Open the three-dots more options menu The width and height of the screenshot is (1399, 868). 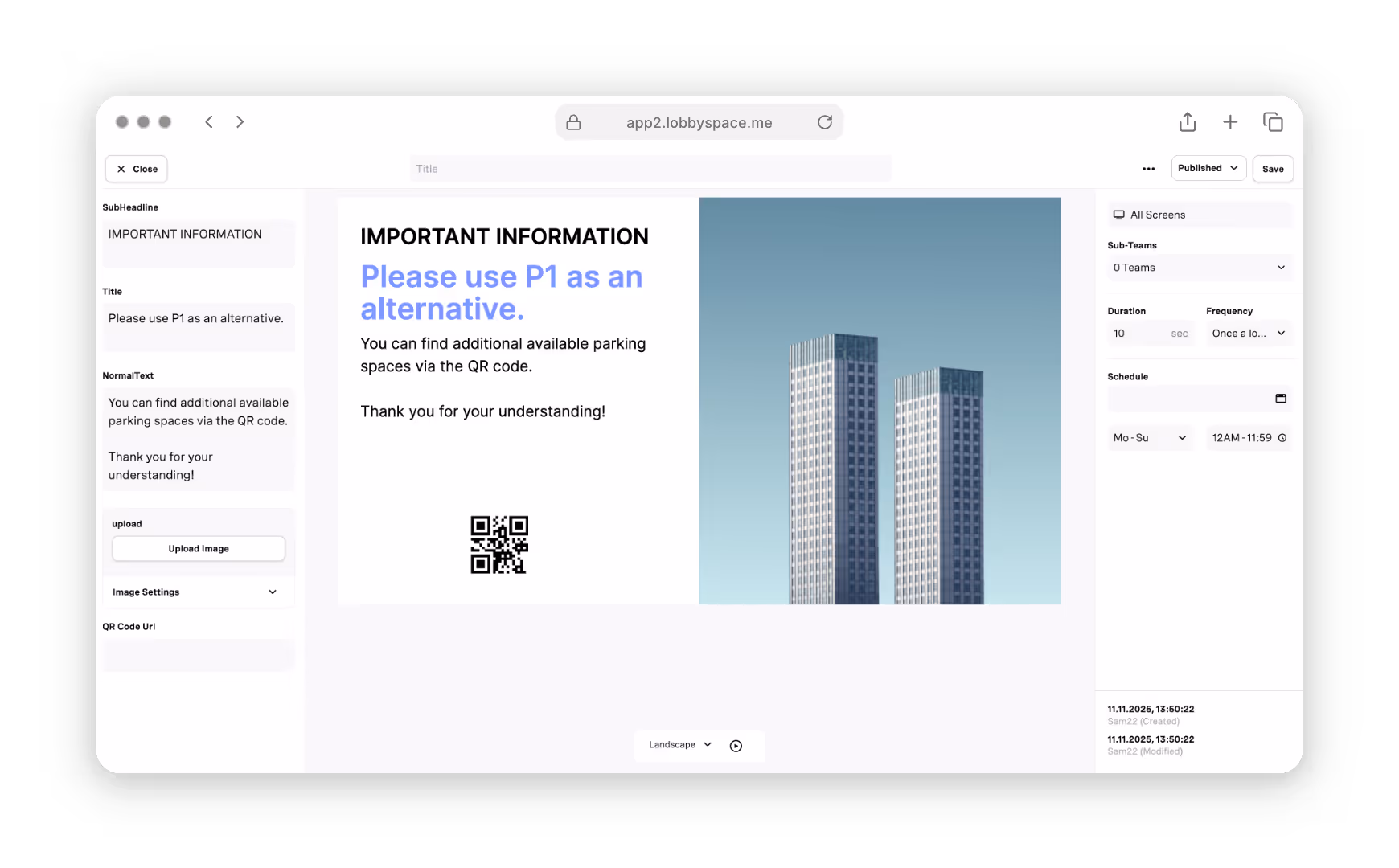1148,169
